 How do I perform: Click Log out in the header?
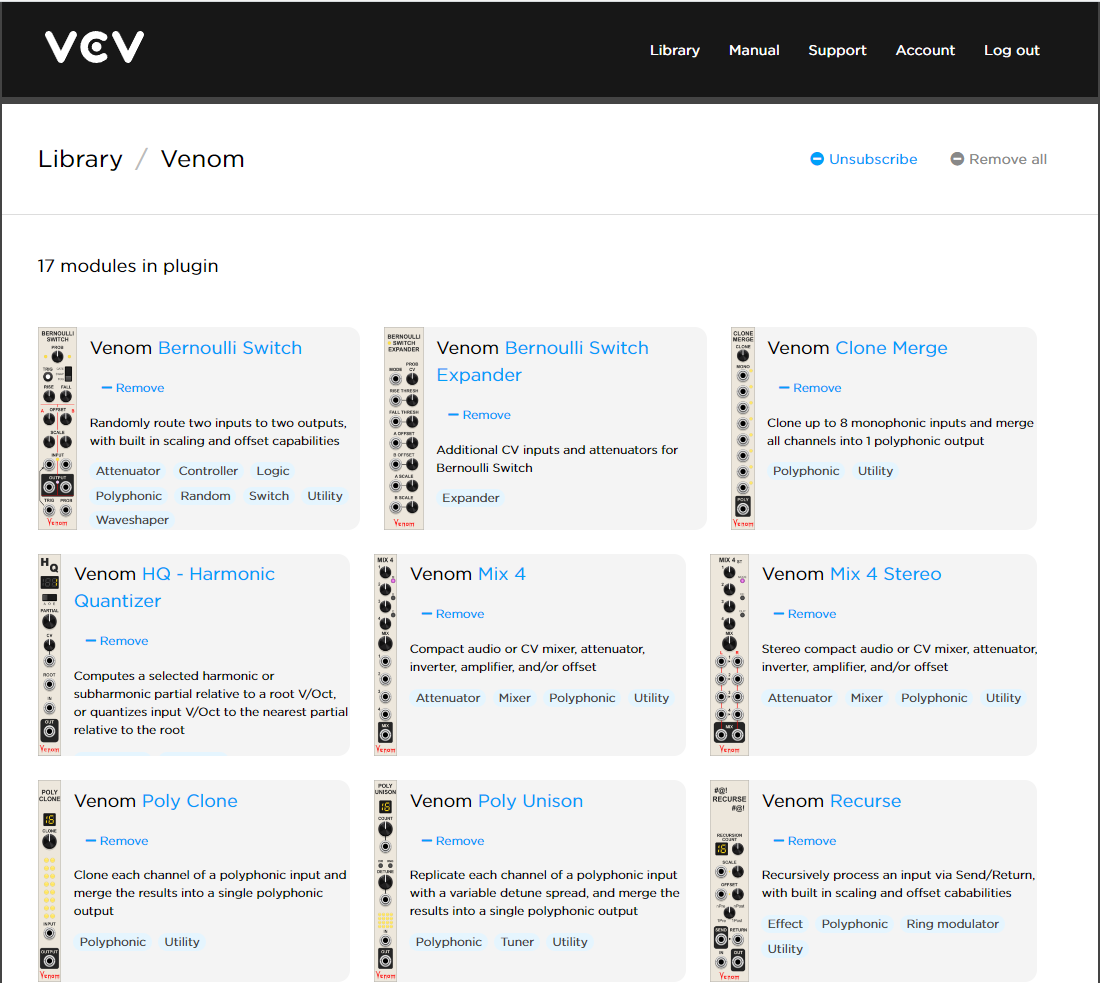pyautogui.click(x=1011, y=51)
